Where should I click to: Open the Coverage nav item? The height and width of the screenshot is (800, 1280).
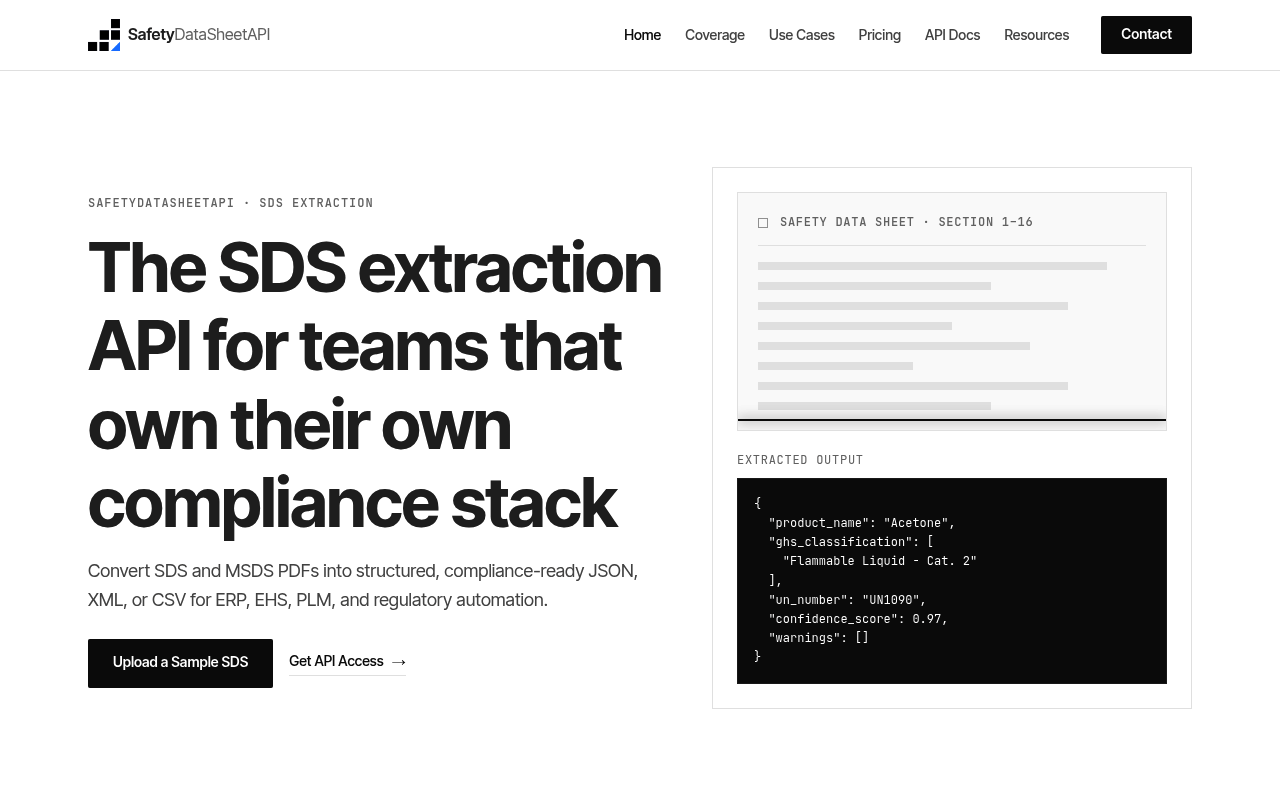[715, 35]
